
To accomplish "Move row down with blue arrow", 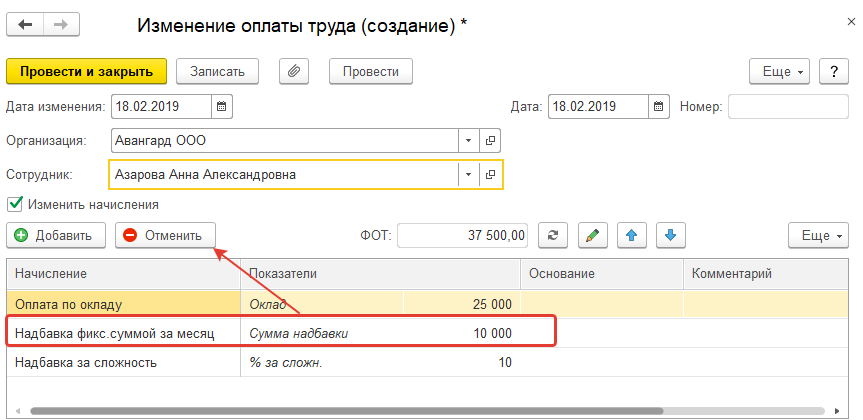I will tap(670, 236).
